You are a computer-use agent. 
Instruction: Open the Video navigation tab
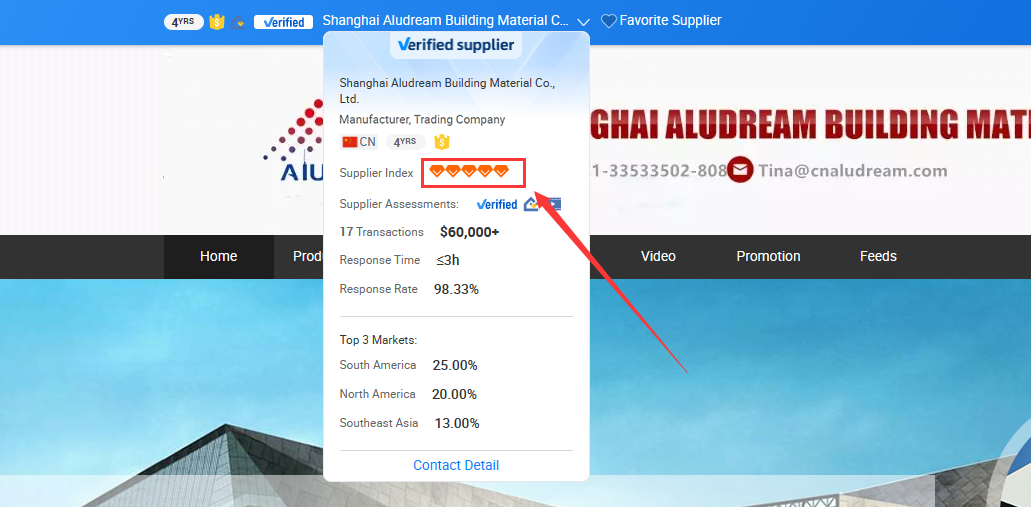(x=658, y=256)
